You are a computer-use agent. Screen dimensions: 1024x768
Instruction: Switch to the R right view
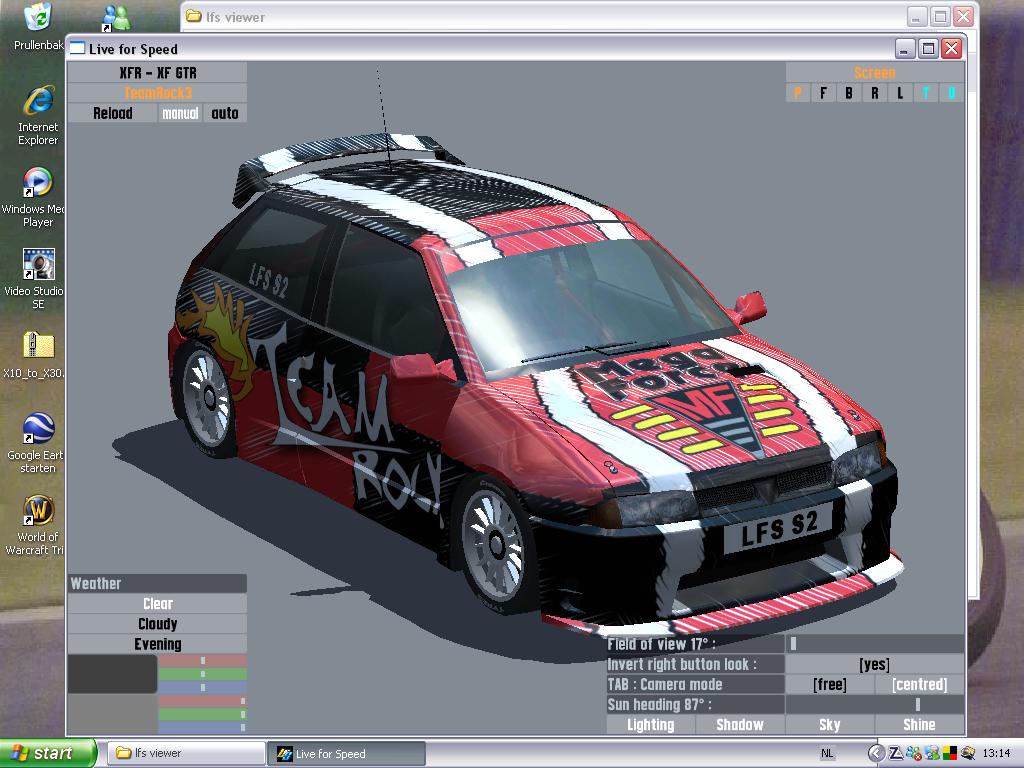(x=874, y=93)
